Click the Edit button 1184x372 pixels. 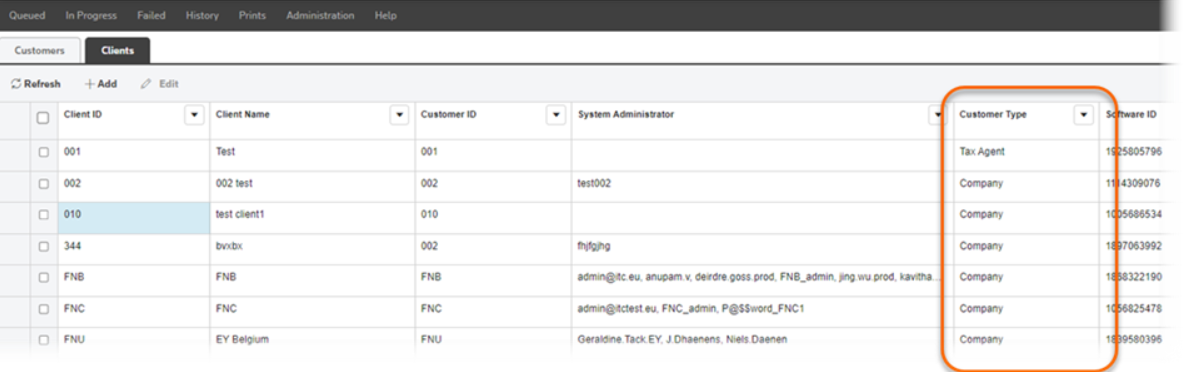tap(160, 84)
